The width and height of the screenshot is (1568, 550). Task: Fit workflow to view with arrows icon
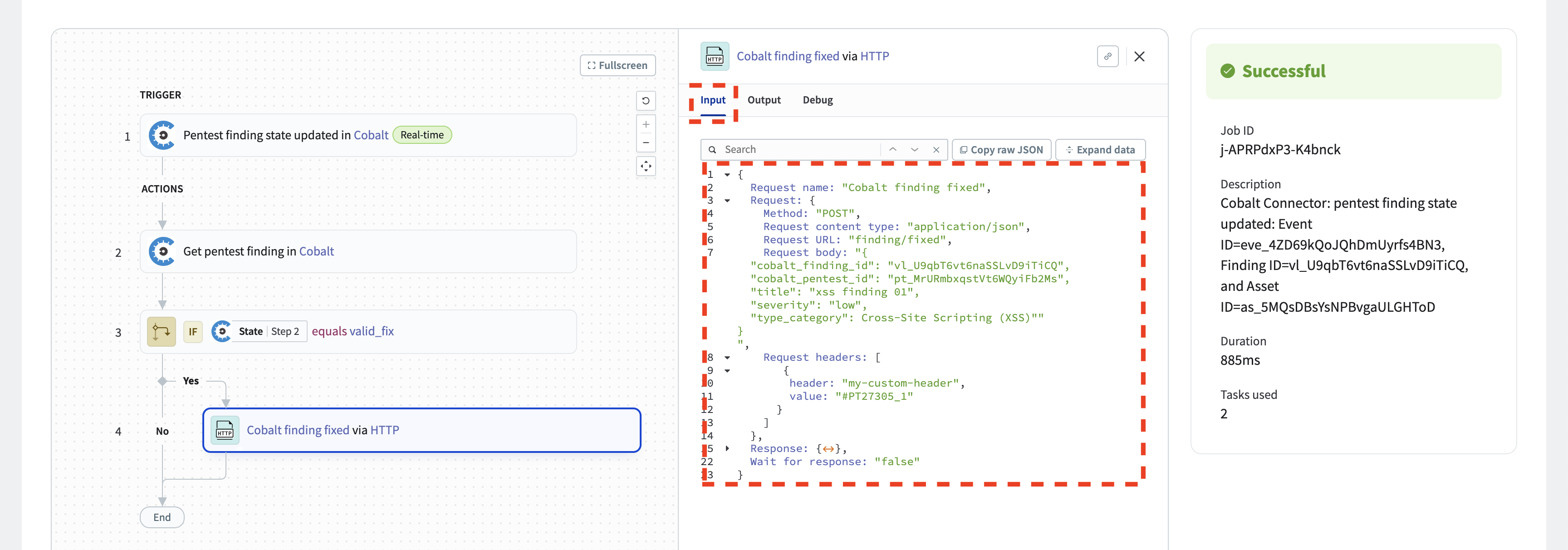pyautogui.click(x=645, y=166)
